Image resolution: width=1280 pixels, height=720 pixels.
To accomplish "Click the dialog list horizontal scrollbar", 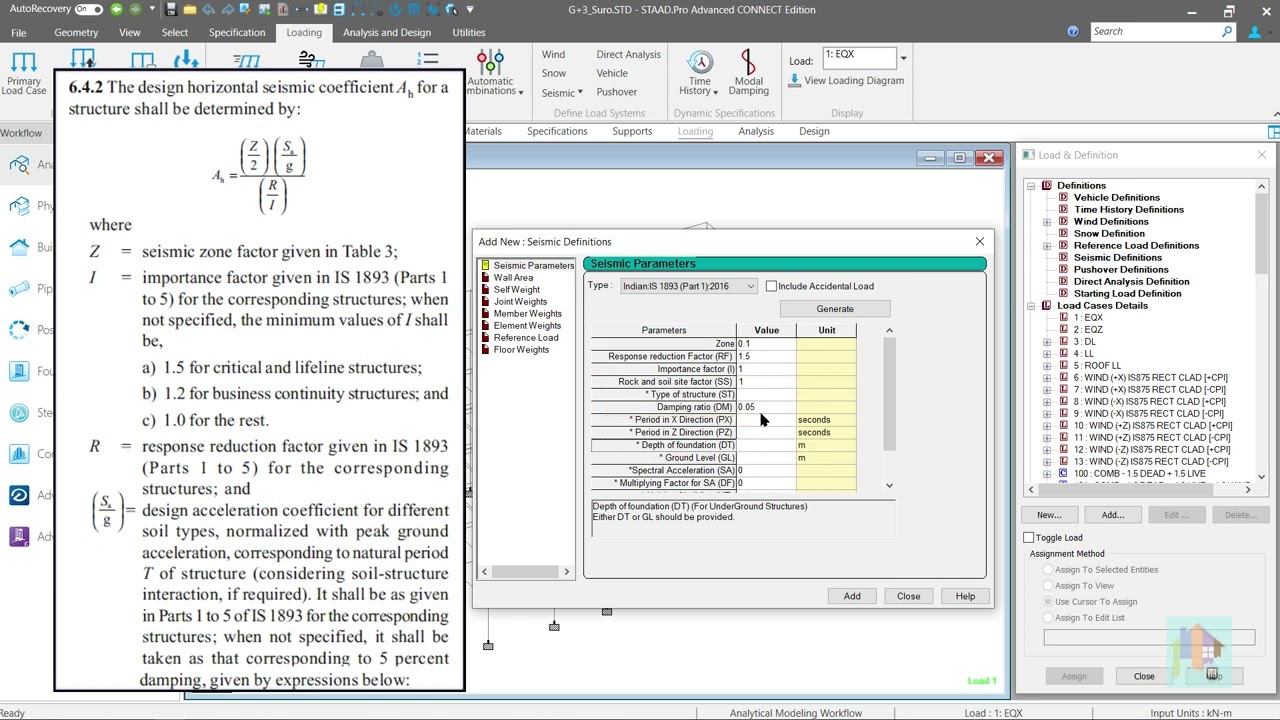I will [x=526, y=571].
